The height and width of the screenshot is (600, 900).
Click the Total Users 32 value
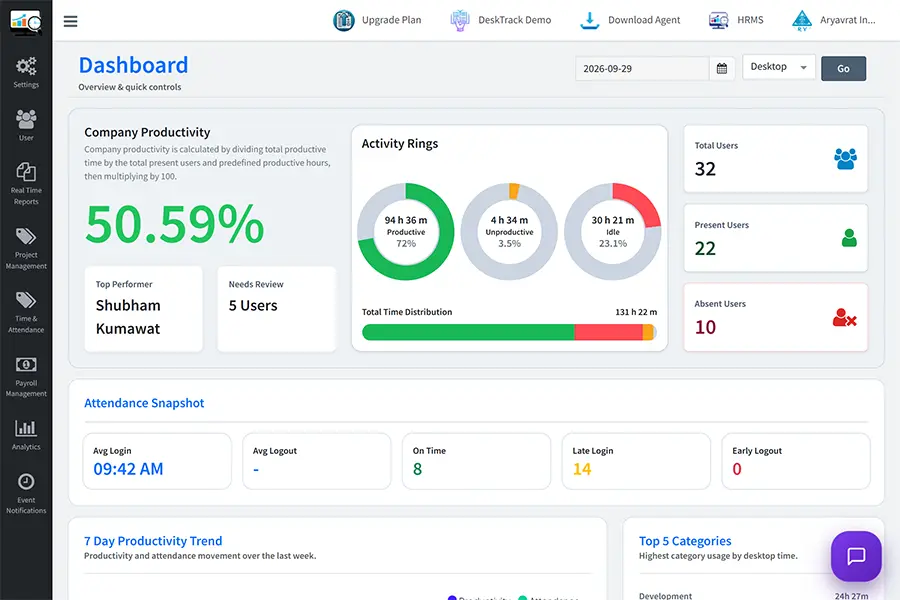(705, 169)
